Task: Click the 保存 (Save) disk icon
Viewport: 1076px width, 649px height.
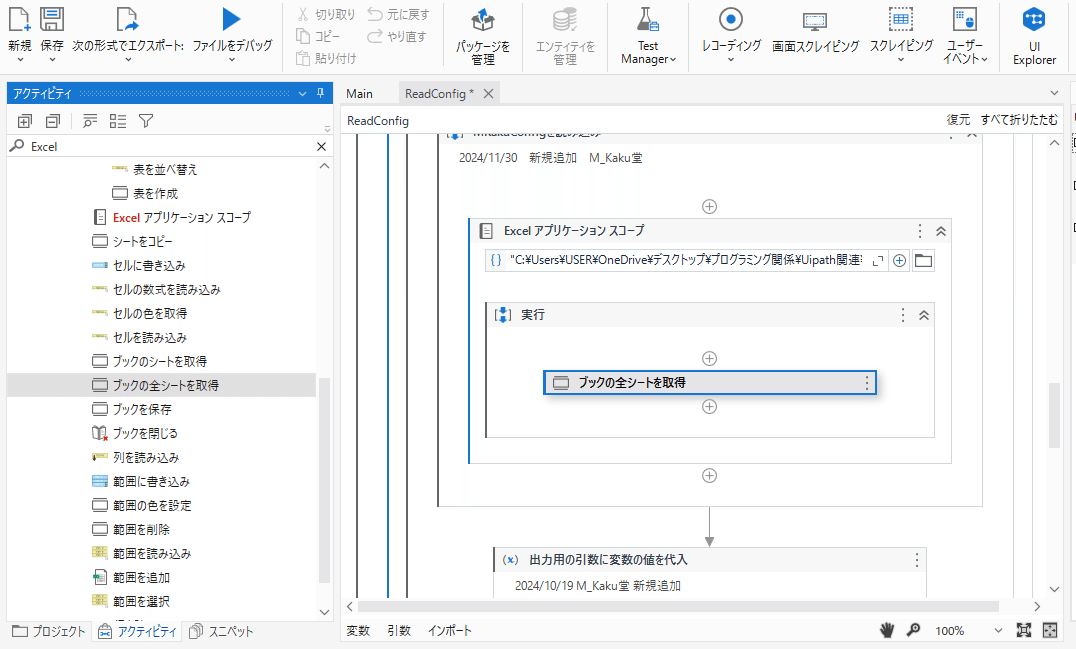Action: 51,19
